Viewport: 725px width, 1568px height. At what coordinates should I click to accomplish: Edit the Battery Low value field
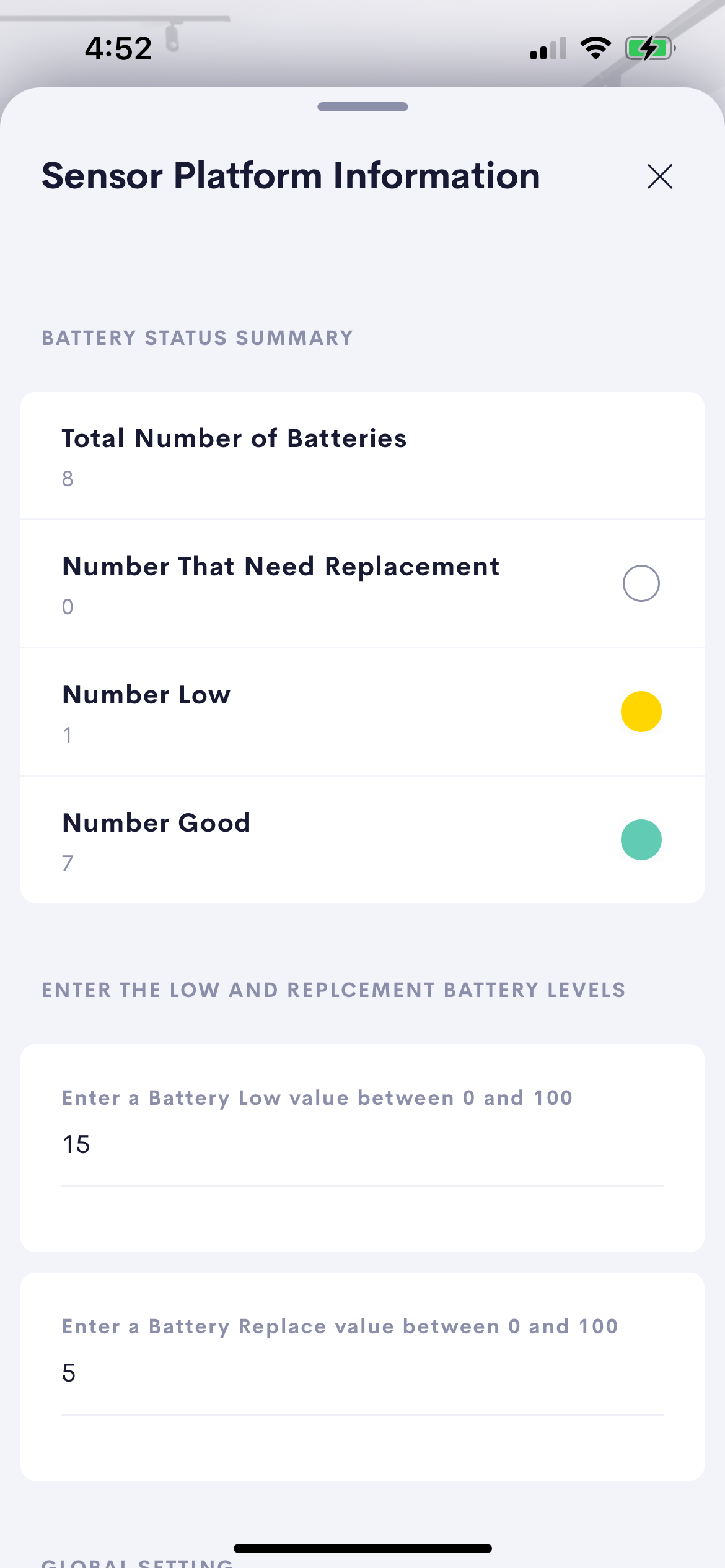tap(362, 1144)
